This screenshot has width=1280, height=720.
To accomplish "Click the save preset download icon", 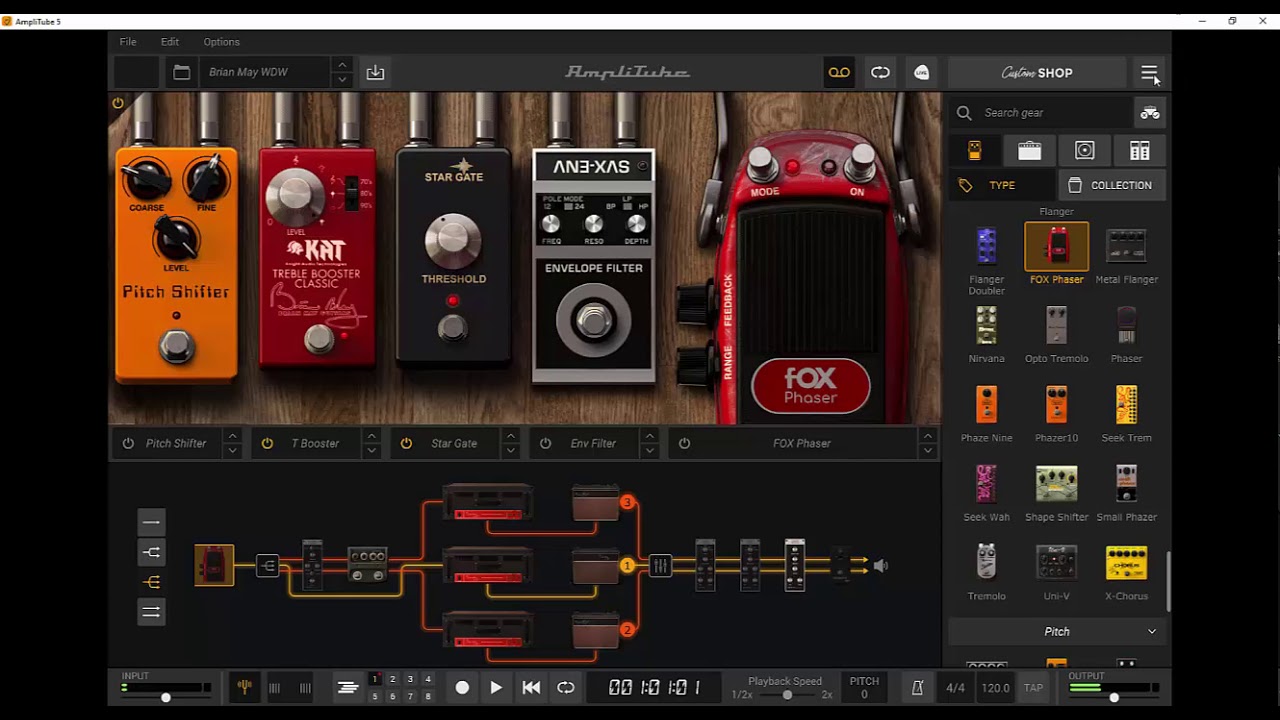I will tap(375, 72).
